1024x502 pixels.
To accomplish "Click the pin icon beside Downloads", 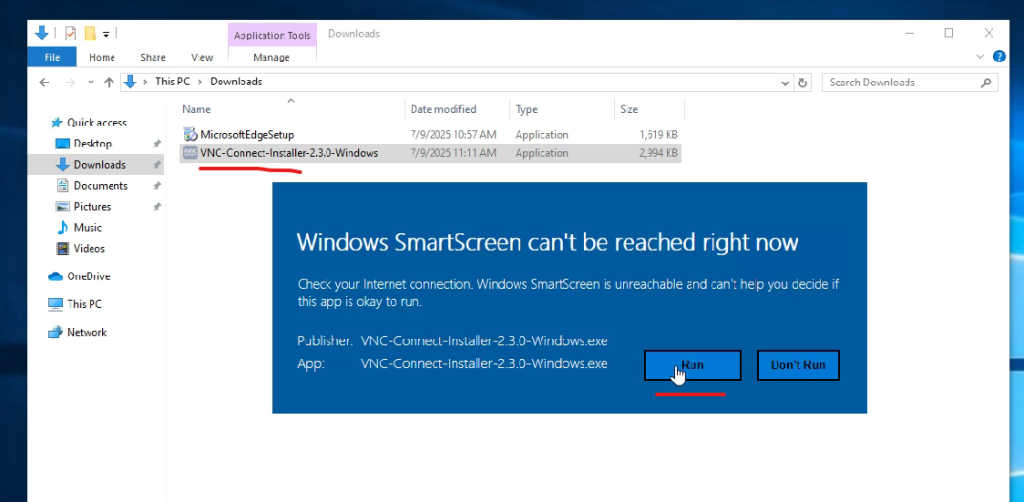I will (157, 165).
